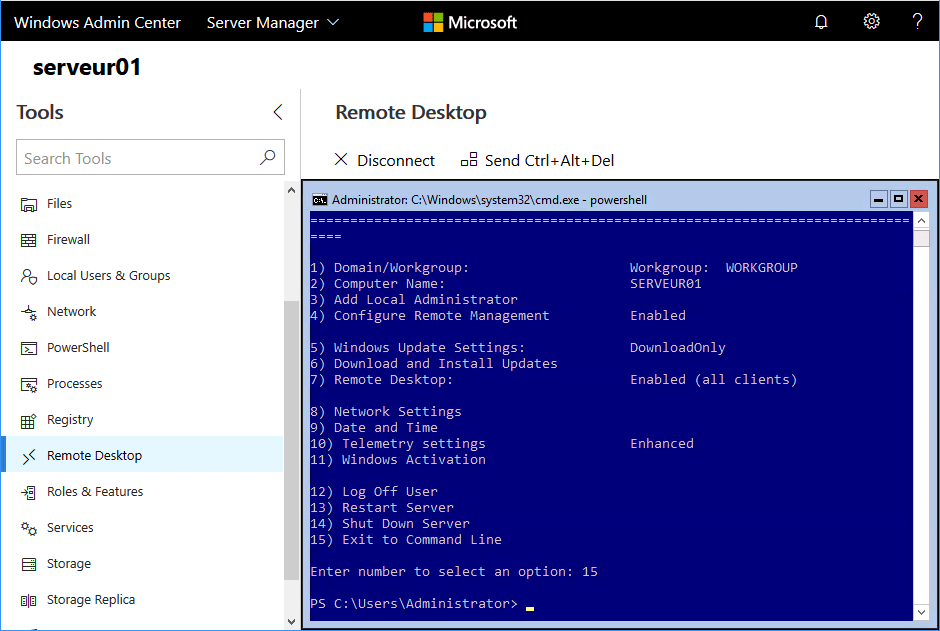
Task: Expand the Server Manager dropdown
Action: tap(273, 22)
